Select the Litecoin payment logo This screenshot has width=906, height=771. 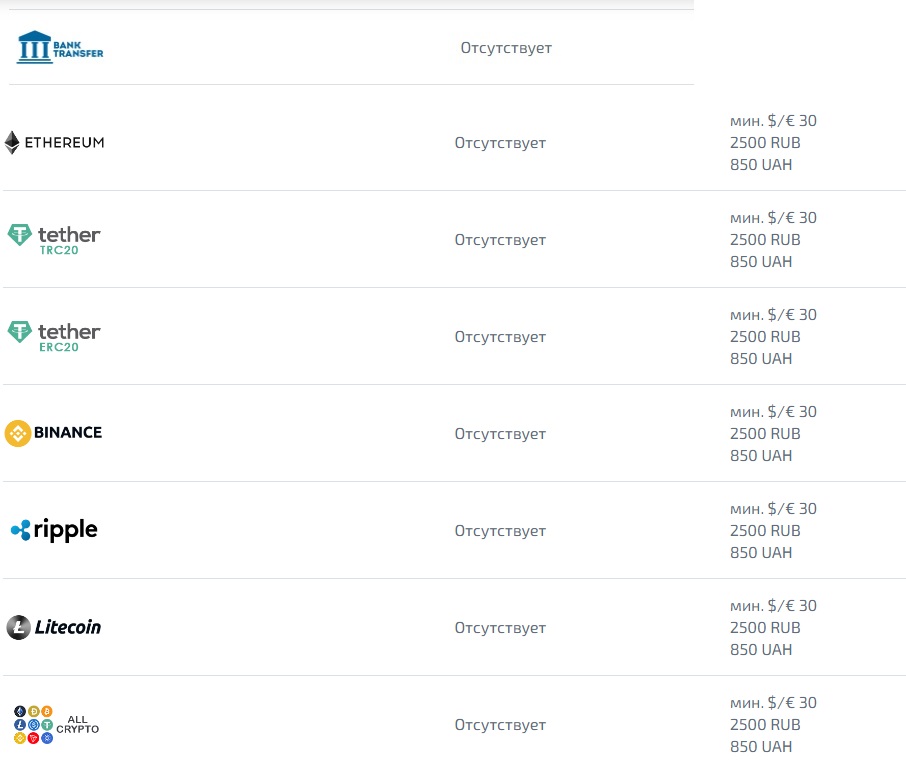tap(54, 627)
